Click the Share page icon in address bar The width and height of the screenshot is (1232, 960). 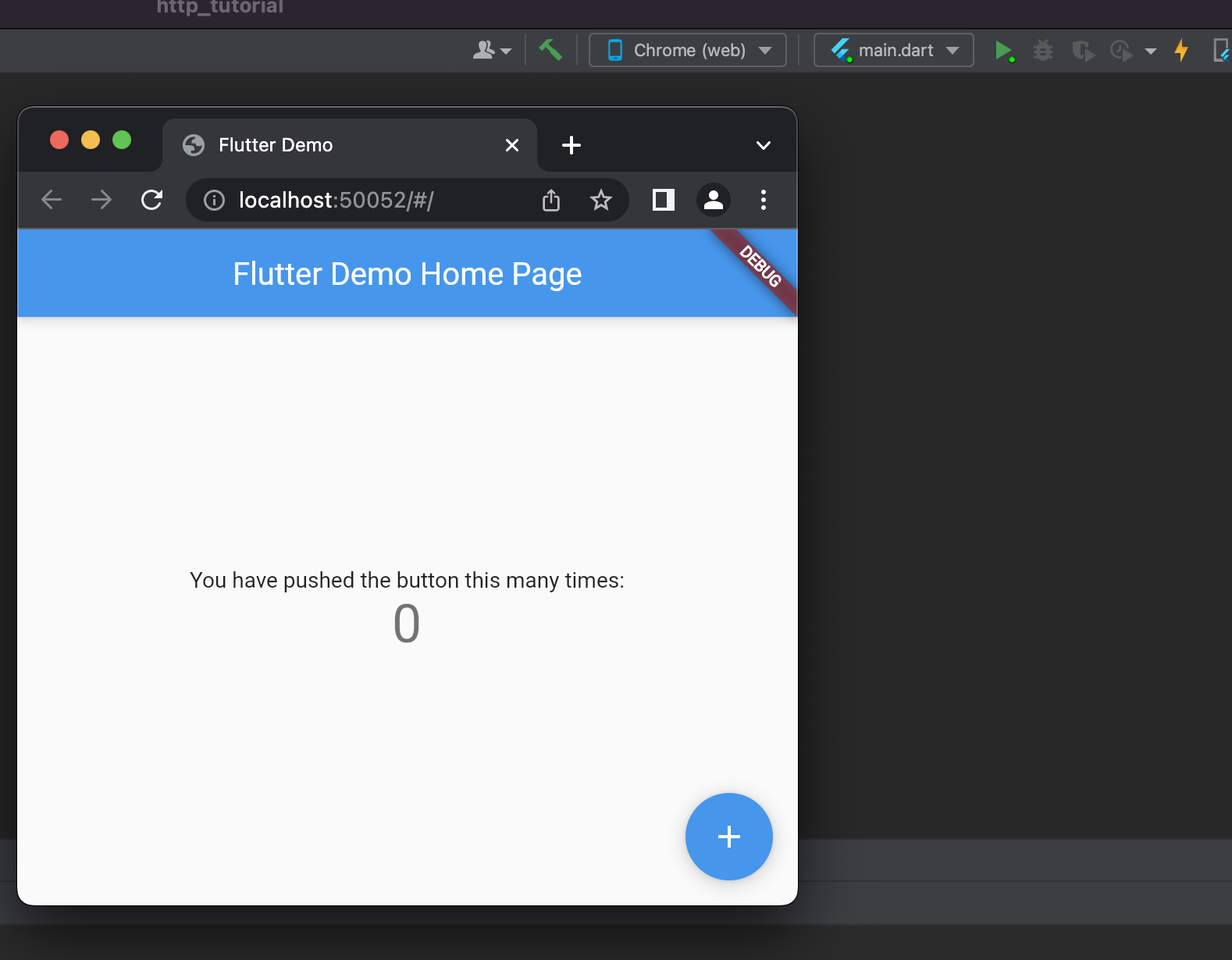[x=551, y=201]
